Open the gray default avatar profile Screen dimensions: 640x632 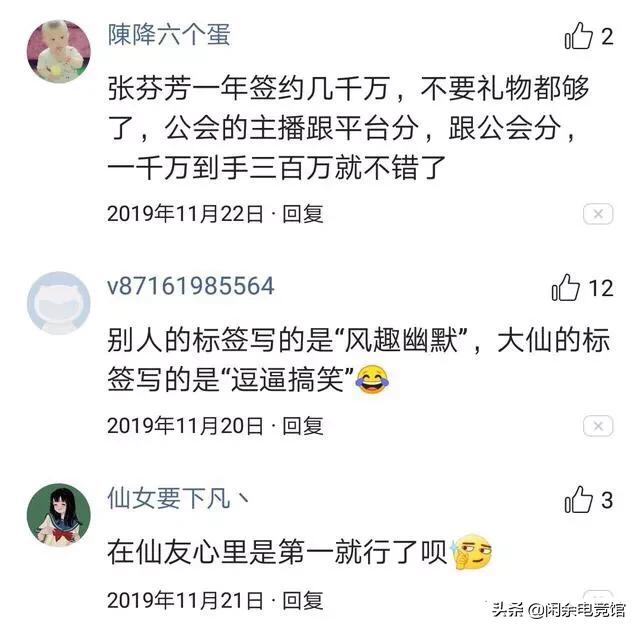(59, 303)
